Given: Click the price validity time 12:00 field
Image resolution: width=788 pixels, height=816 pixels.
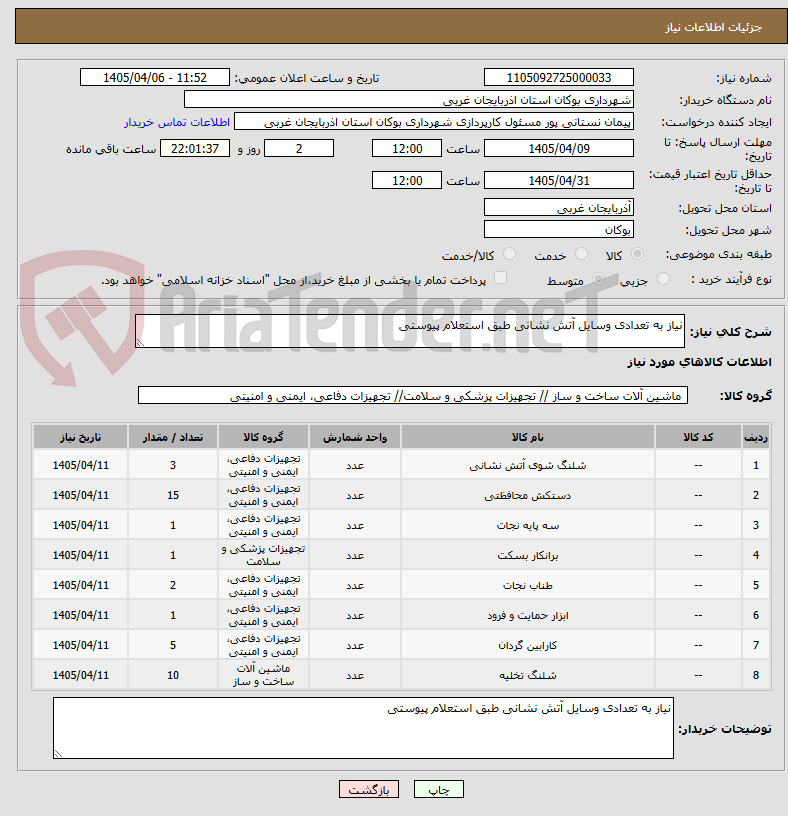Looking at the screenshot, I should click(x=406, y=181).
